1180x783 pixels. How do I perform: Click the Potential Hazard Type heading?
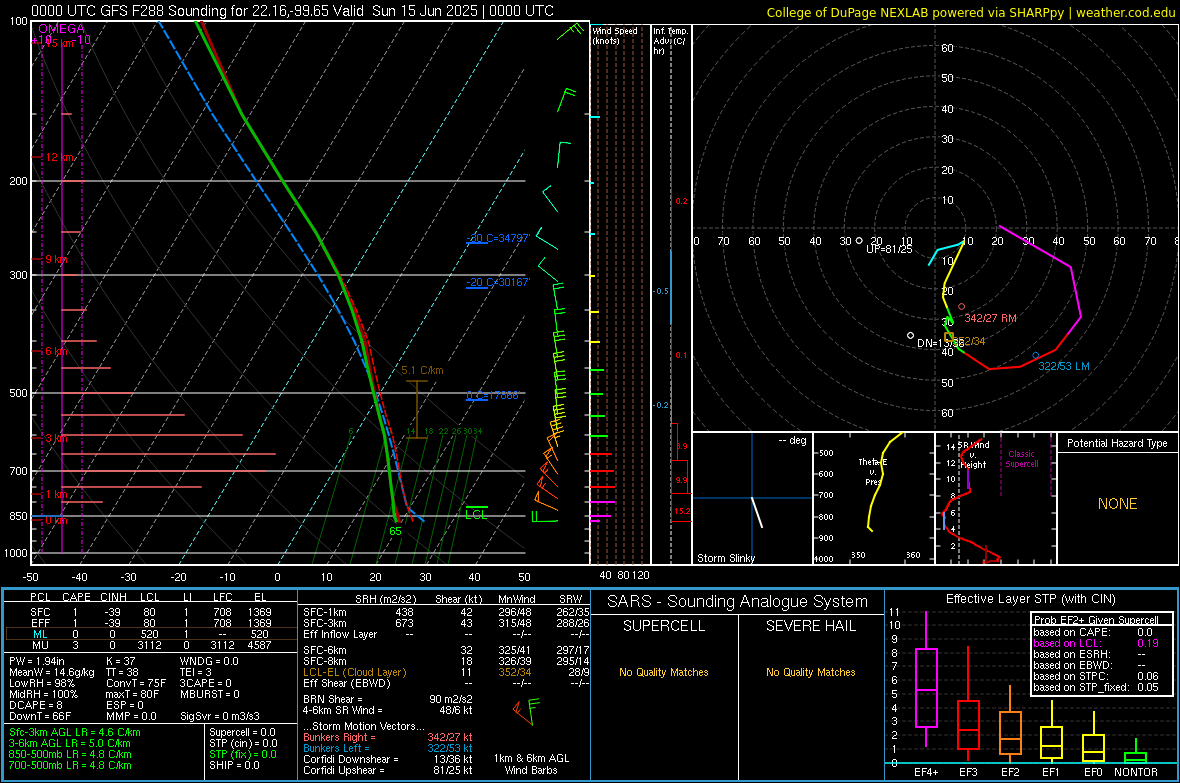1117,443
